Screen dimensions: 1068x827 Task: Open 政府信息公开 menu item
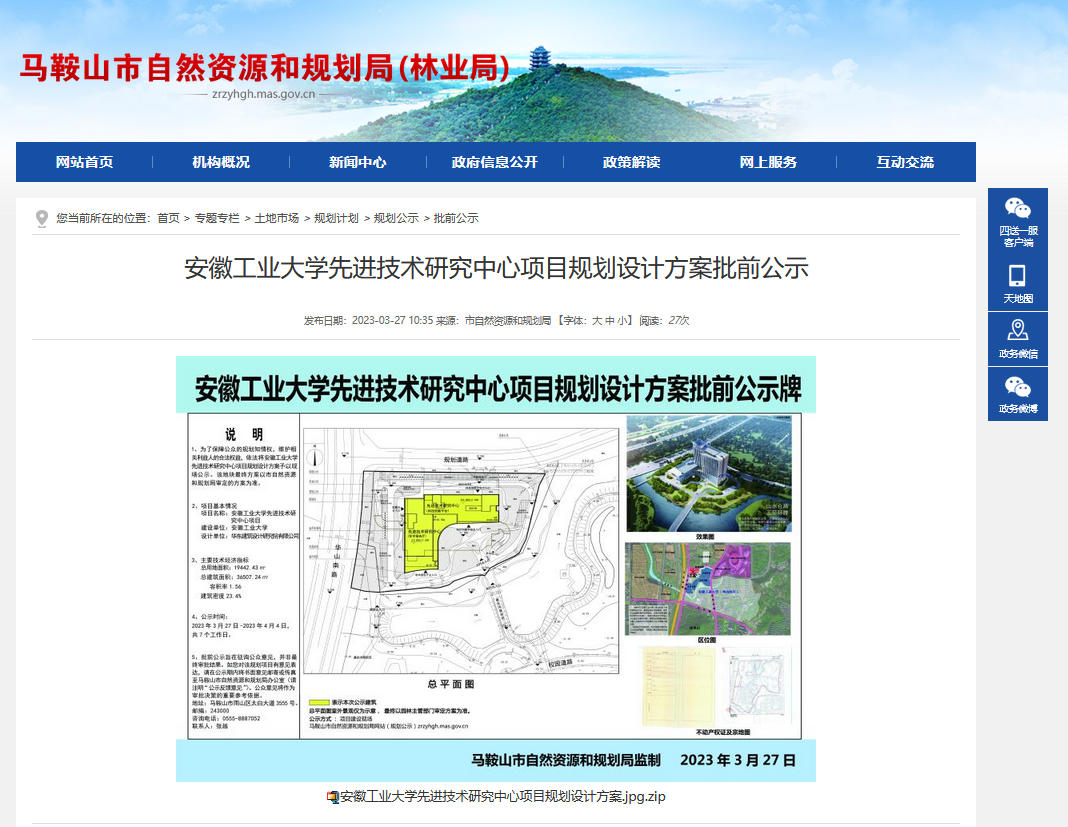point(494,162)
